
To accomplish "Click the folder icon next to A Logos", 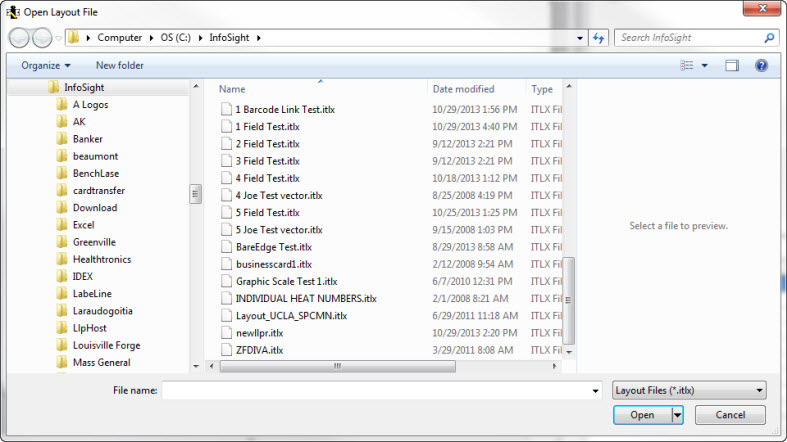I will coord(62,104).
